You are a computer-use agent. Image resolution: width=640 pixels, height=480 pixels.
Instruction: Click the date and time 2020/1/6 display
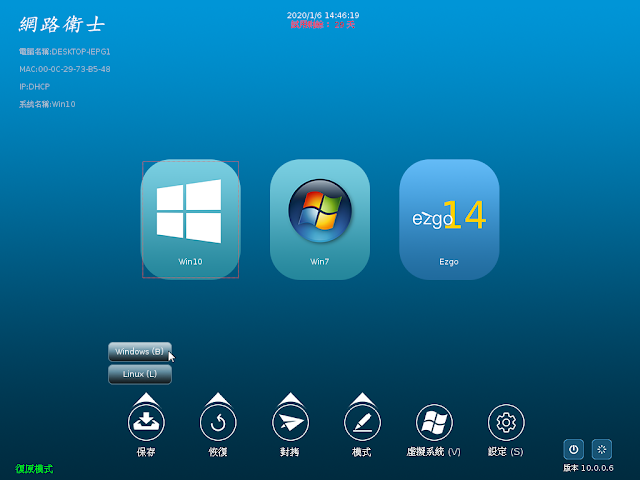(x=323, y=15)
